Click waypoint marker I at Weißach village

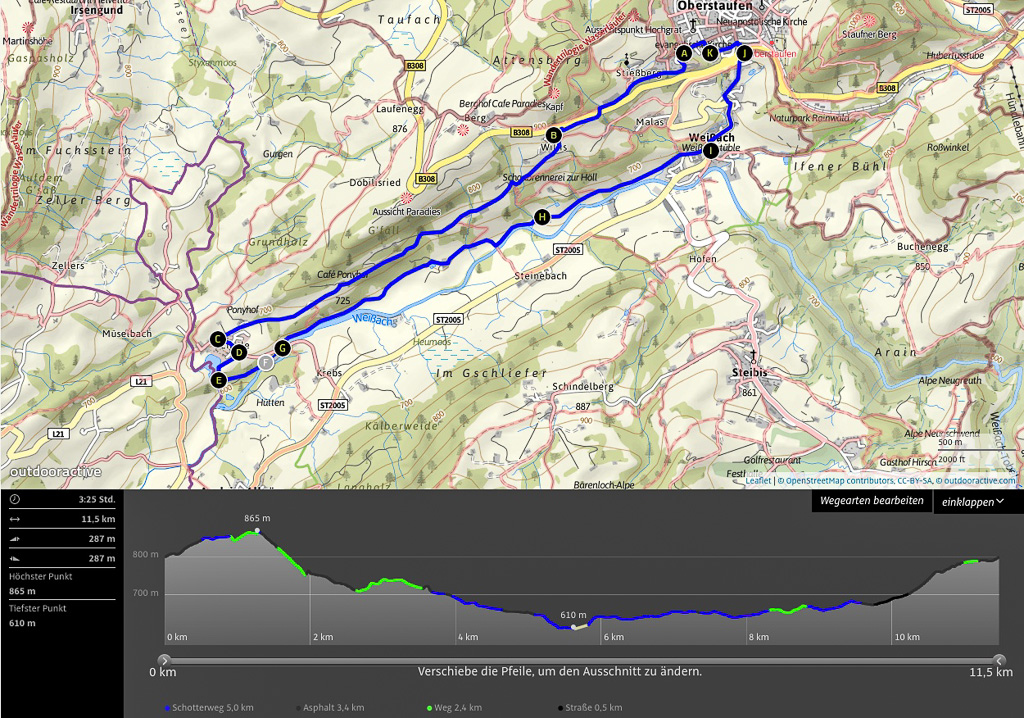click(710, 151)
